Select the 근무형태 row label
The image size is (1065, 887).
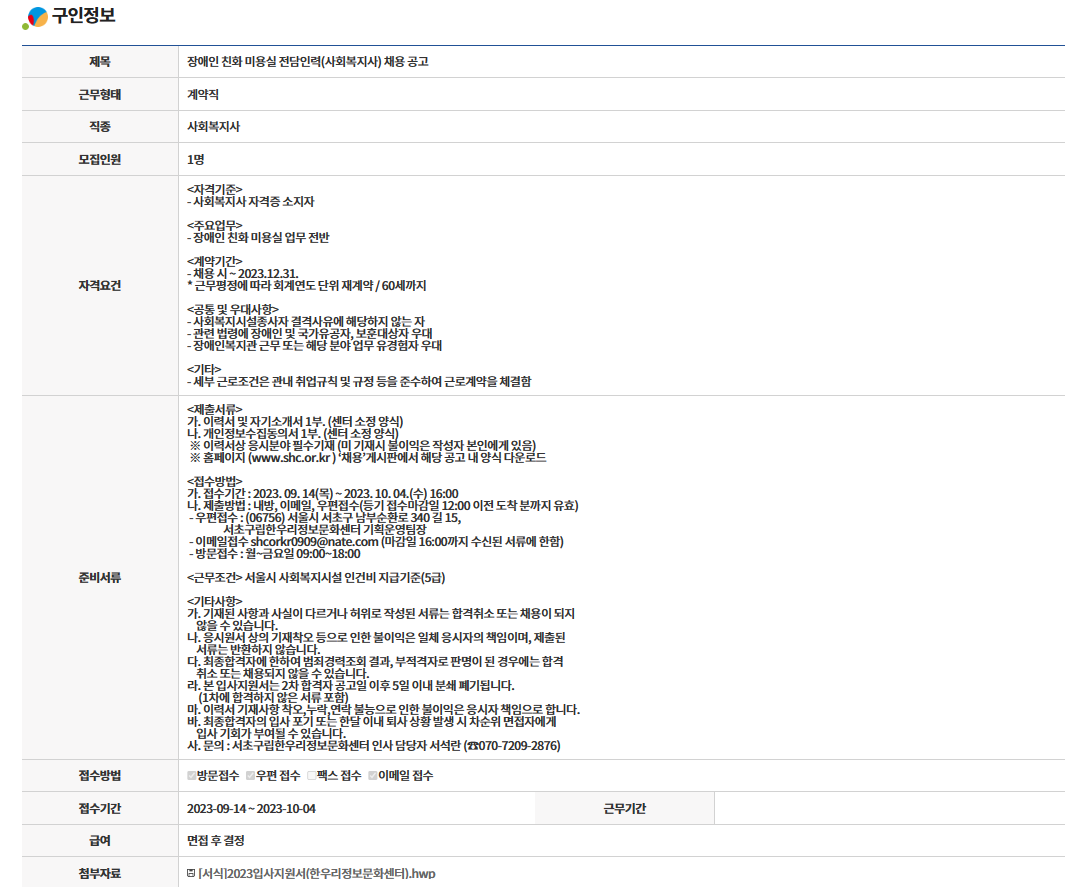(x=99, y=94)
